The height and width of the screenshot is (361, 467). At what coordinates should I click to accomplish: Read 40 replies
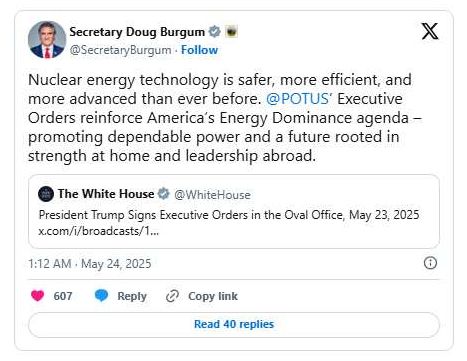coord(234,324)
